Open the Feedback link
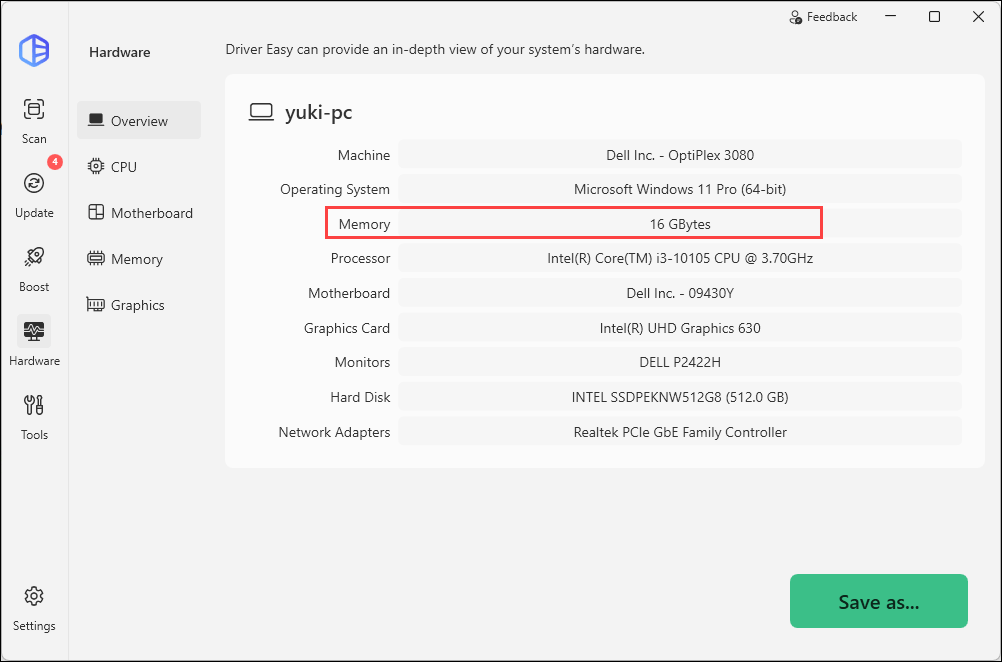Screen dimensions: 1002x662 point(823,17)
